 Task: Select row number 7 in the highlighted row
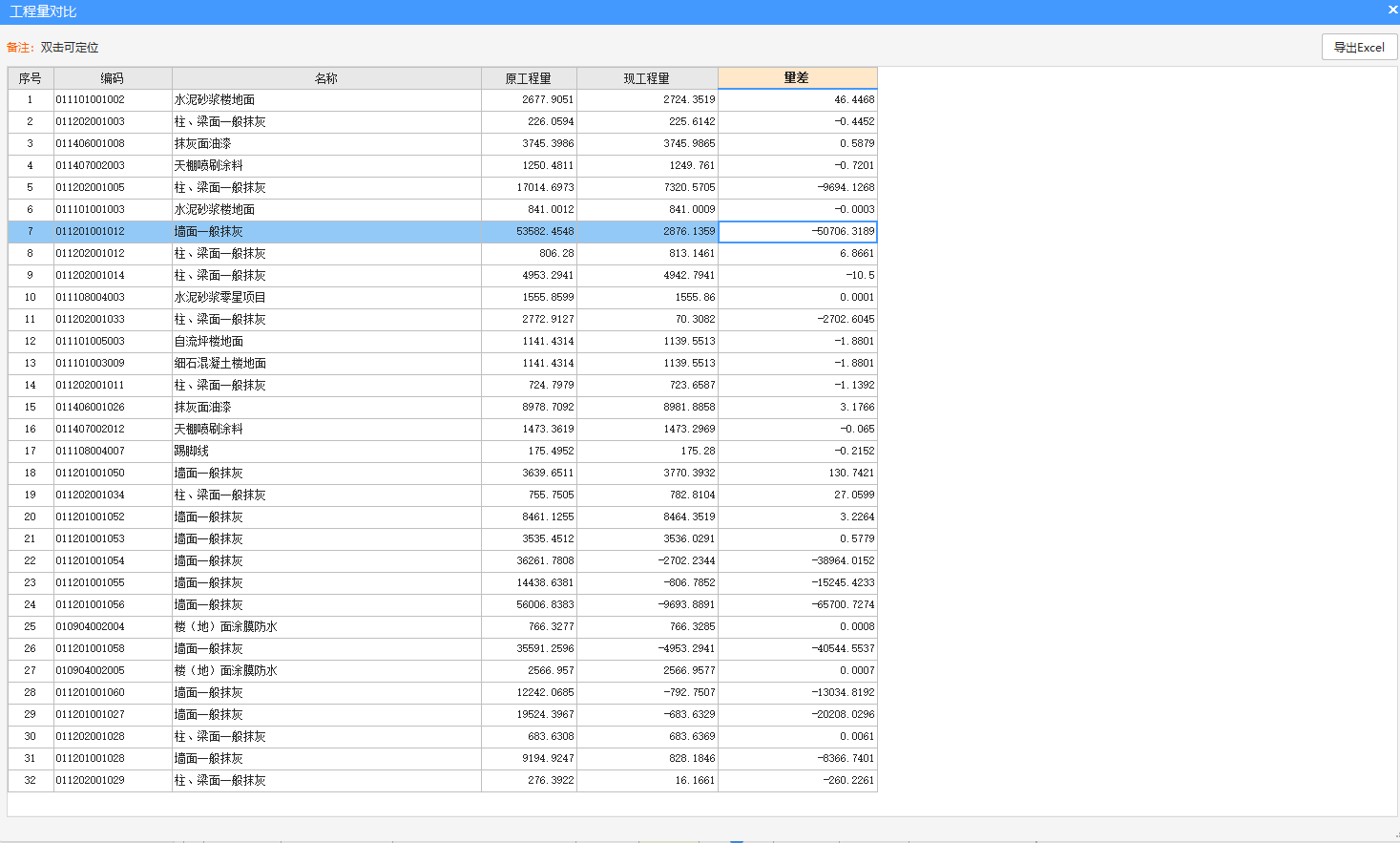click(x=31, y=231)
